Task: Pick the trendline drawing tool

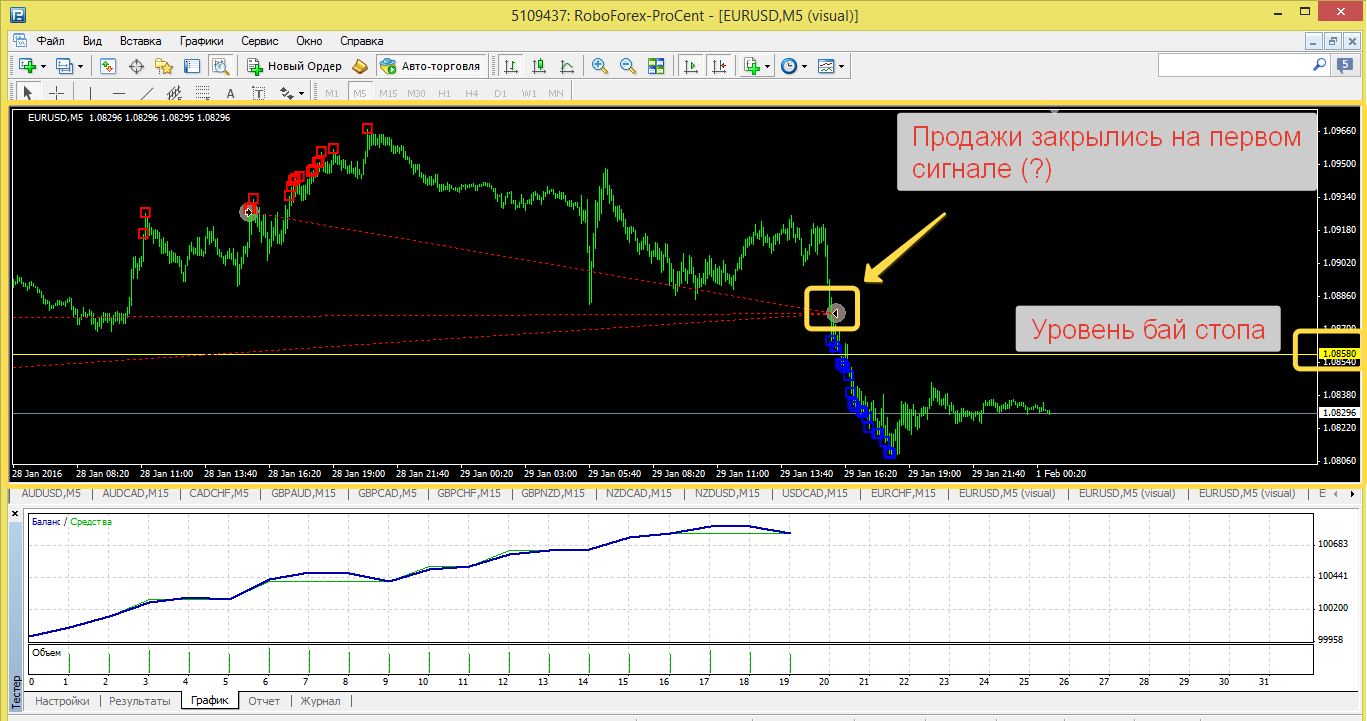Action: click(x=147, y=93)
